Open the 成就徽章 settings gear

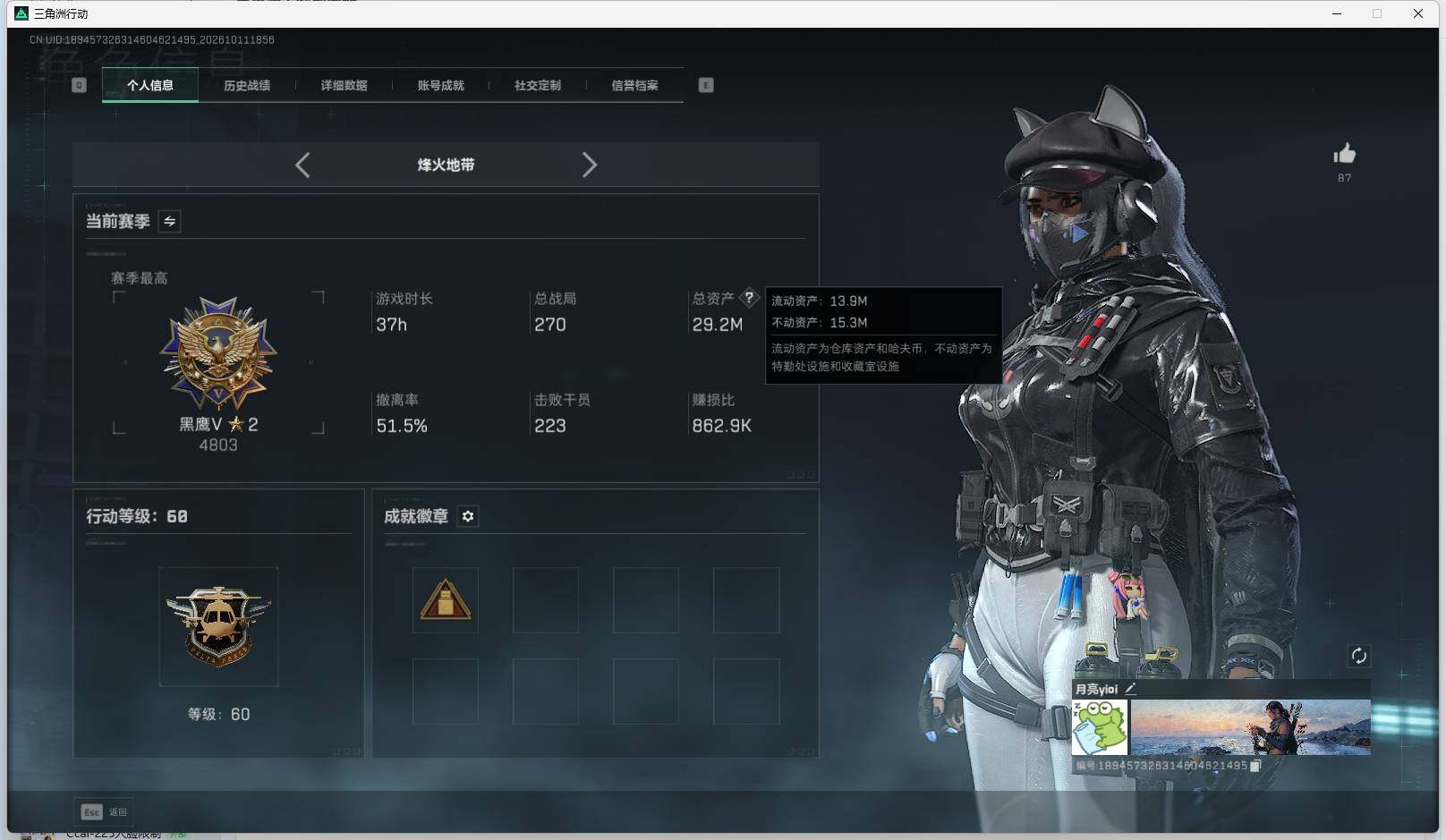click(x=468, y=516)
